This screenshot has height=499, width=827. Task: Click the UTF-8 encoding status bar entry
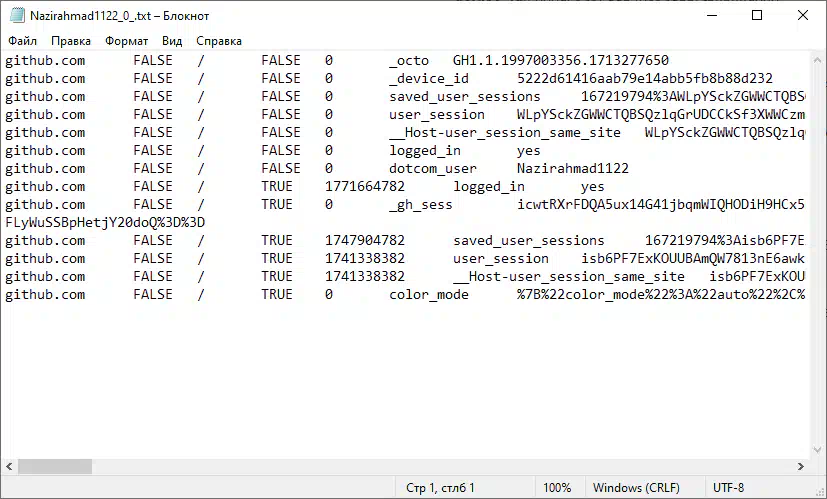click(728, 488)
